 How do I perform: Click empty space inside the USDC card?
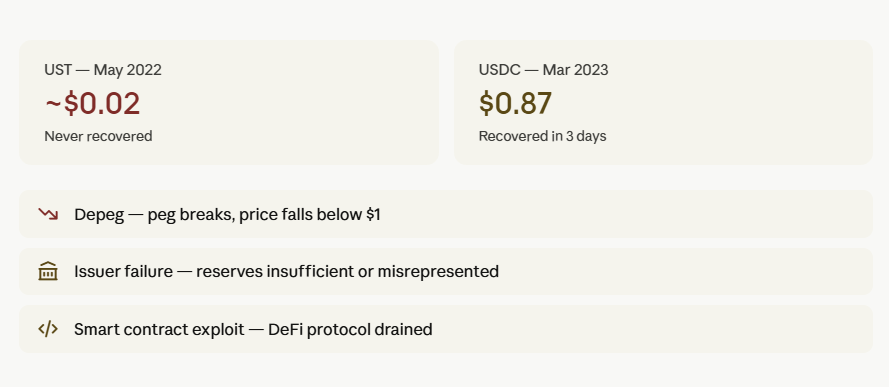click(x=737, y=102)
